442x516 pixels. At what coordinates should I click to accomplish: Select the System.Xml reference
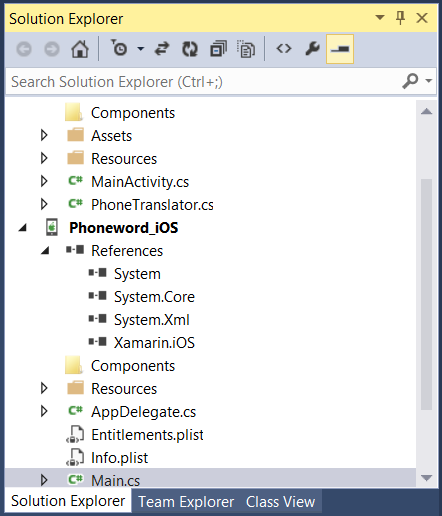tap(152, 320)
